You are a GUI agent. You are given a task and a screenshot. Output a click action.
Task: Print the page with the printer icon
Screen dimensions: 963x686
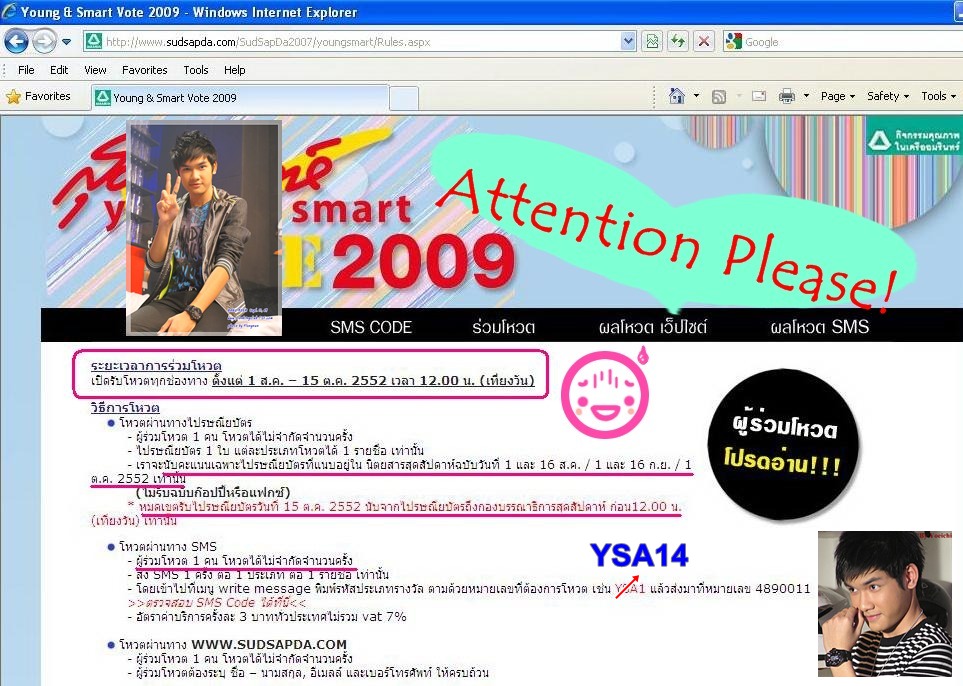(x=787, y=96)
